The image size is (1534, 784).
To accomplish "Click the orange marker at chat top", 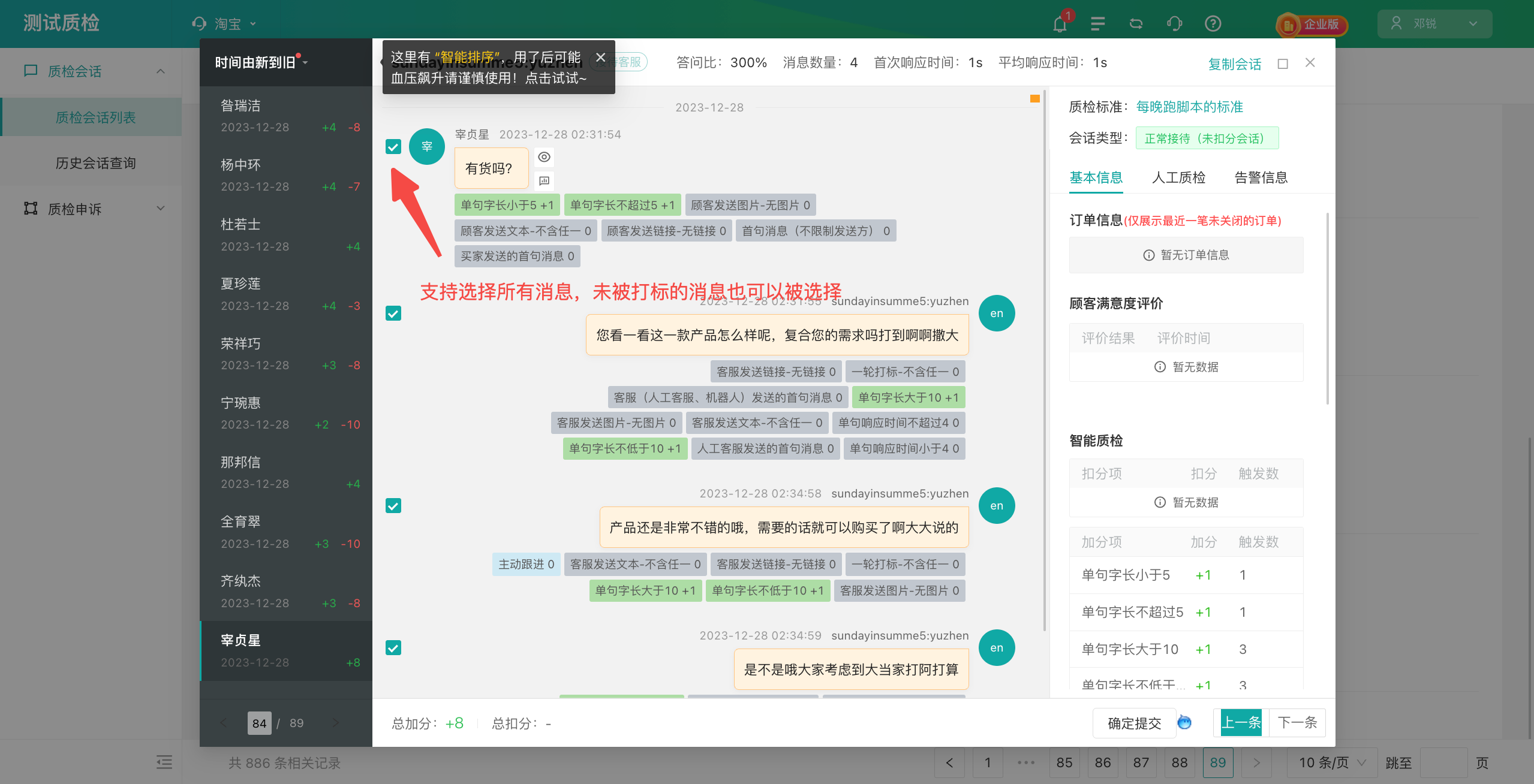I will 1035,98.
